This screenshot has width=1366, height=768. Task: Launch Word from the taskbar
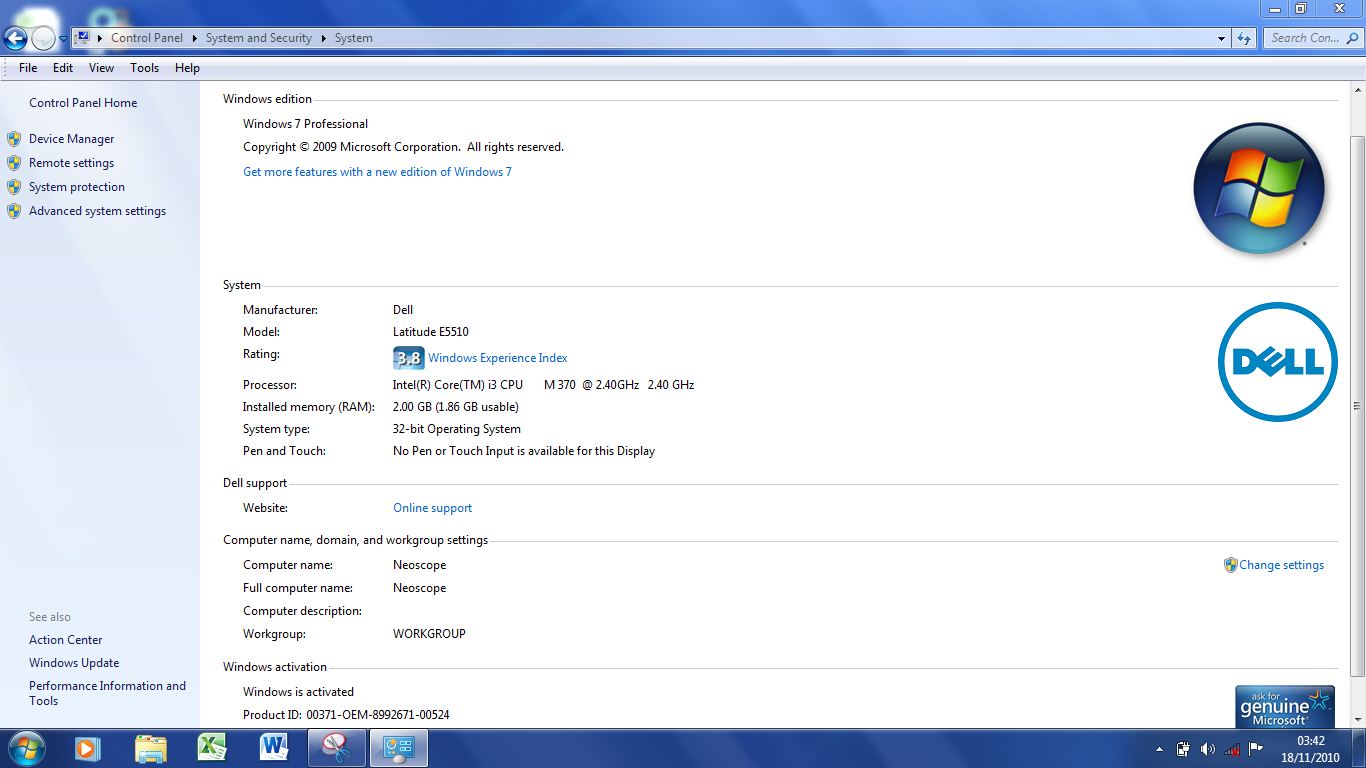coord(274,748)
